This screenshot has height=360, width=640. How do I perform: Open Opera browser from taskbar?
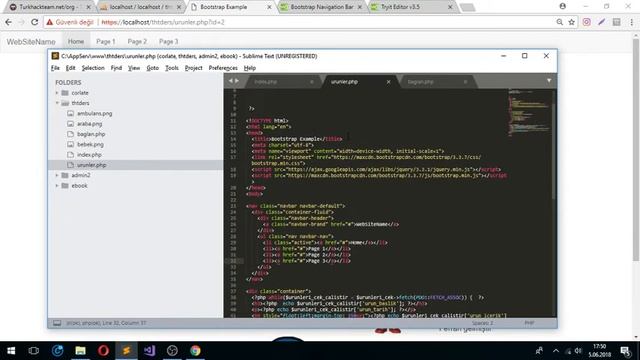(103, 351)
